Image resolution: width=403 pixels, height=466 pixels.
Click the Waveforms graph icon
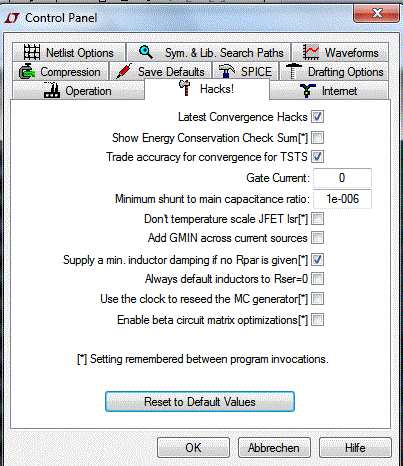point(310,52)
